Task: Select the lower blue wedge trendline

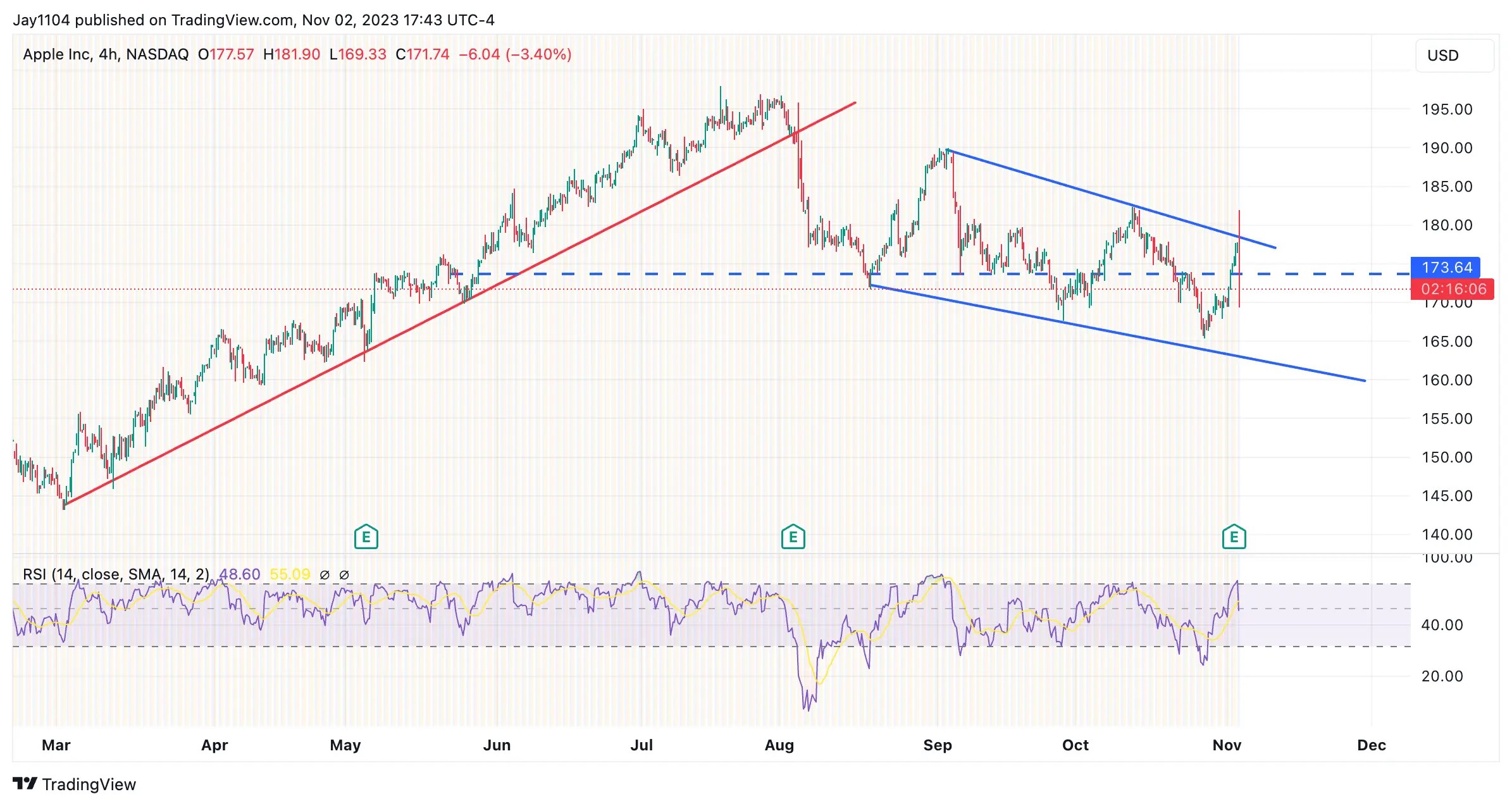Action: point(1118,333)
